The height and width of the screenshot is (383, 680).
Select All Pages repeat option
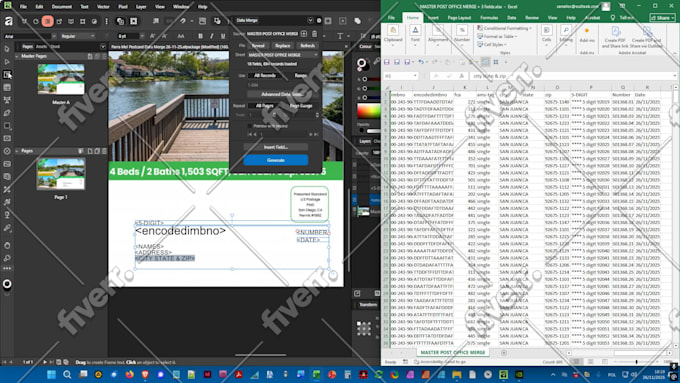pyautogui.click(x=265, y=106)
